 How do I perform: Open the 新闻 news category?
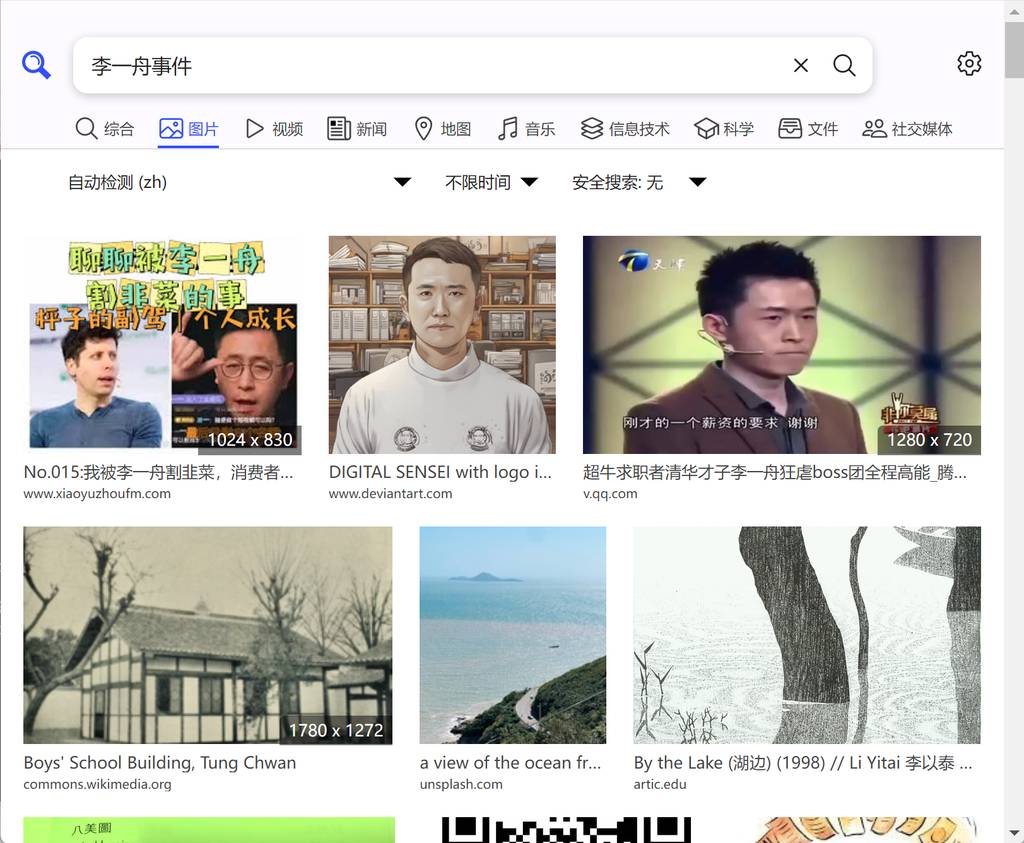pos(357,129)
